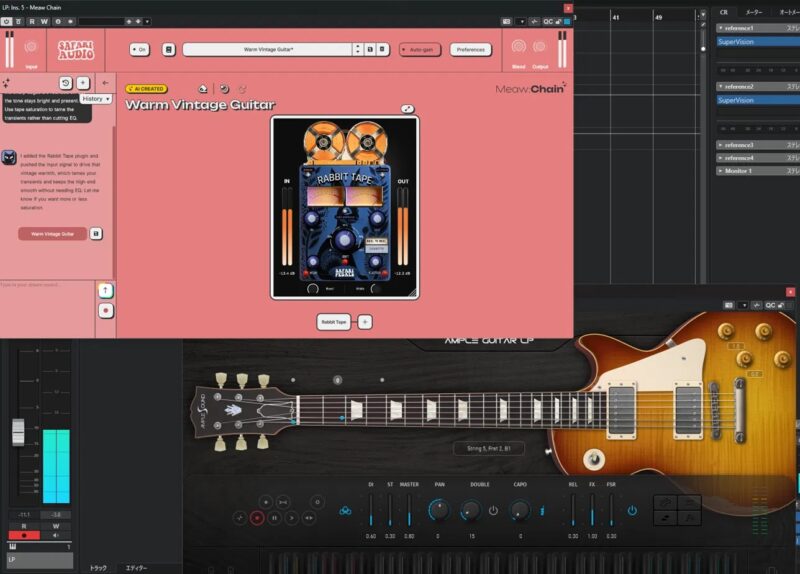Adjust the MASTER slider in Ample Guitar
Image resolution: width=800 pixels, height=574 pixels.
click(409, 510)
